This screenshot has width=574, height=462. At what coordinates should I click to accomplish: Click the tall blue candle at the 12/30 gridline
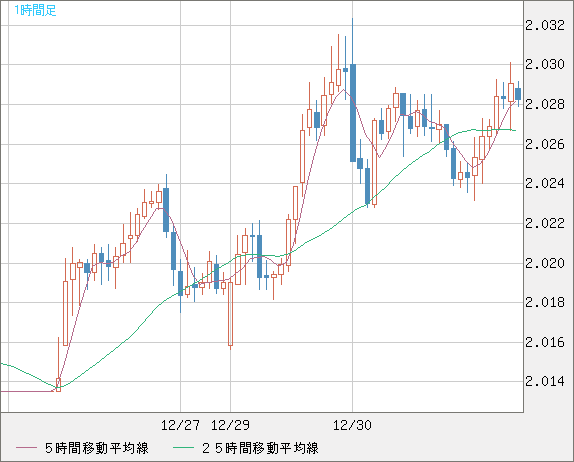coord(353,113)
